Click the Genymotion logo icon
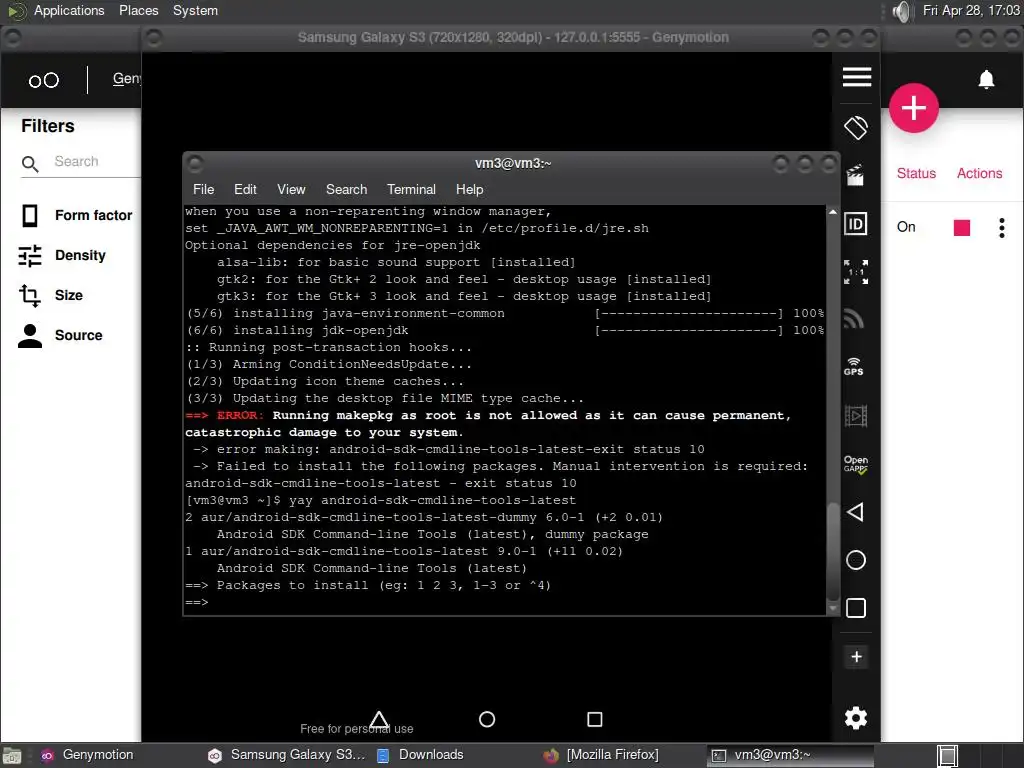1024x768 pixels. click(x=44, y=80)
